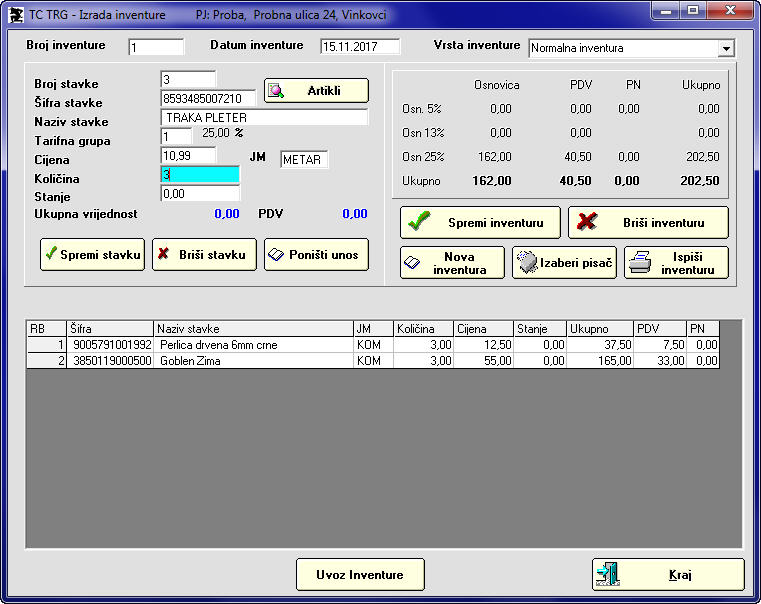Click the Naziv stavke column header

pyautogui.click(x=254, y=328)
